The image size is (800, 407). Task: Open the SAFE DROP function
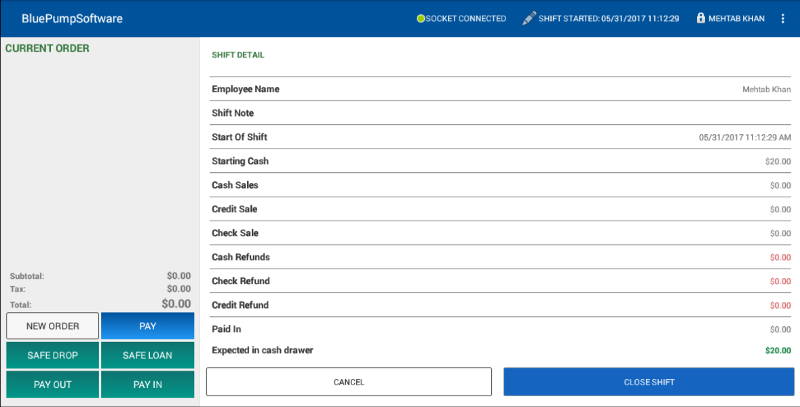coord(53,355)
